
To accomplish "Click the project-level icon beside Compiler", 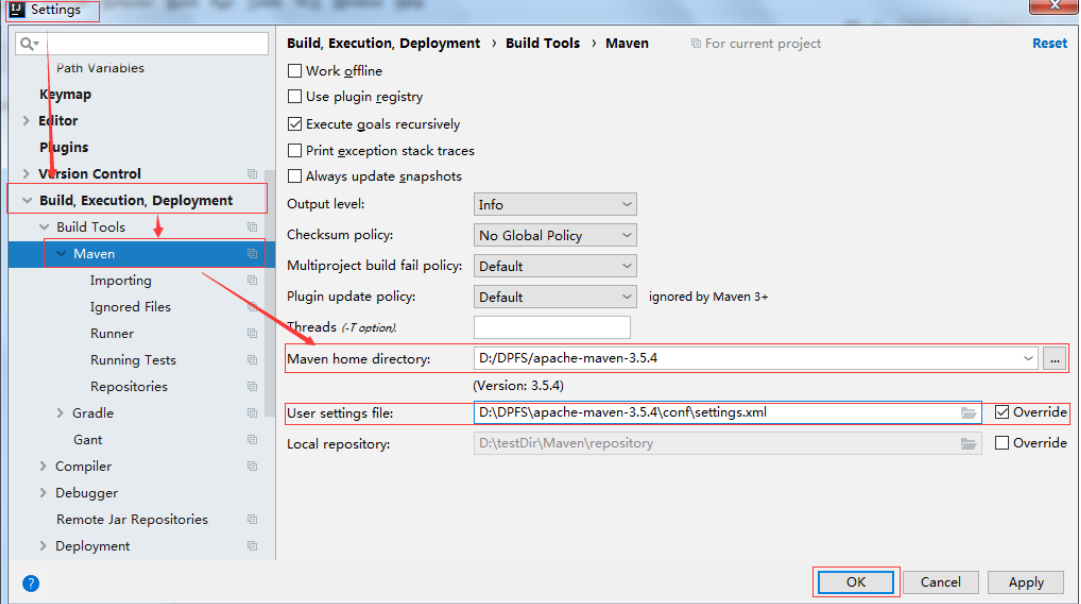I will point(252,466).
